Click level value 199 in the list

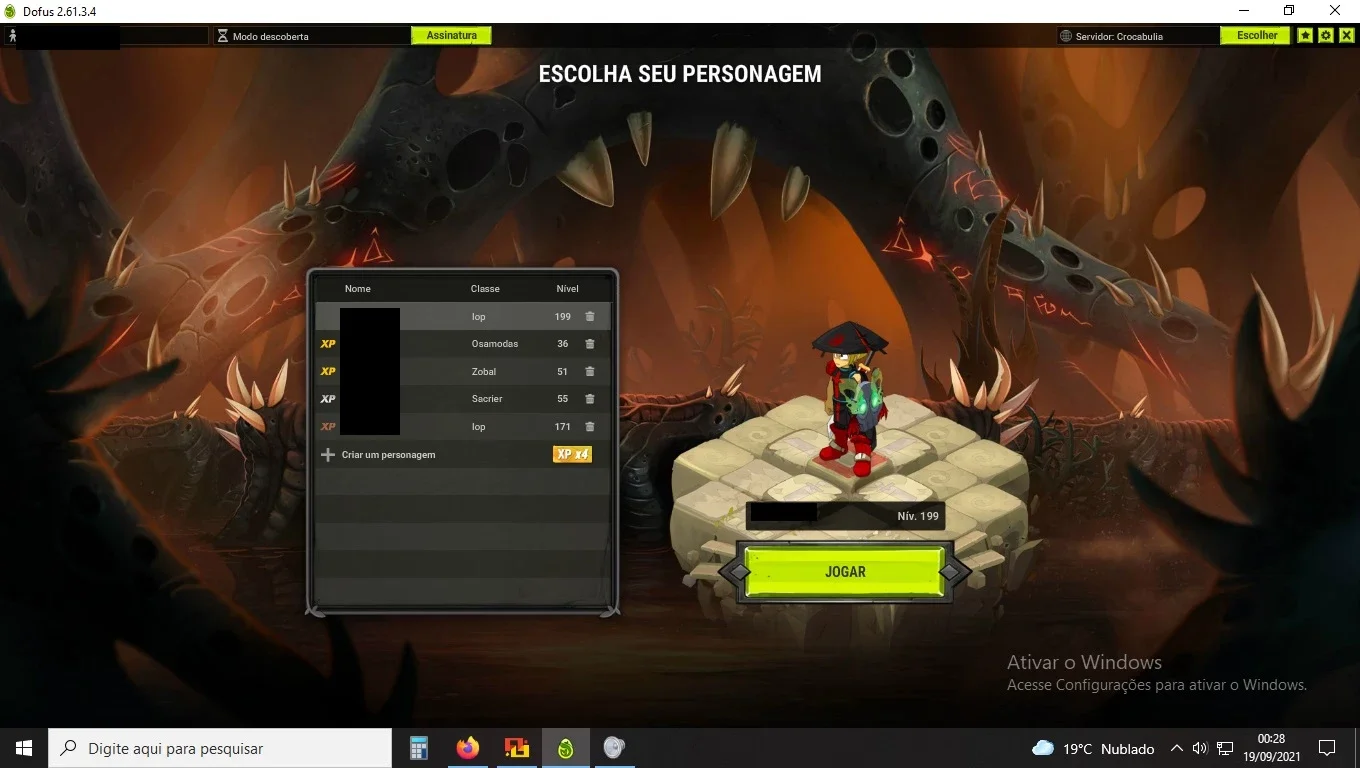[563, 317]
